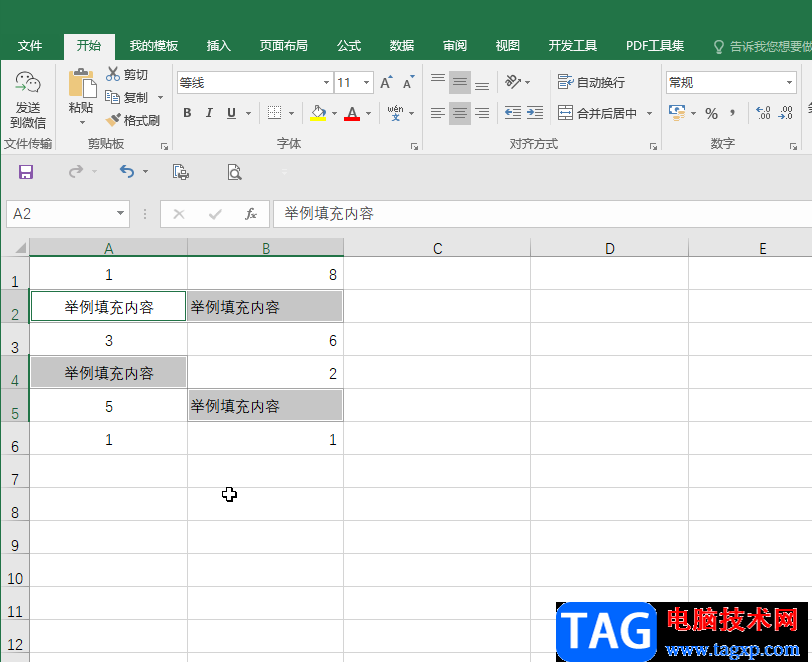The width and height of the screenshot is (812, 662).
Task: Decrease decimal places
Action: point(786,112)
